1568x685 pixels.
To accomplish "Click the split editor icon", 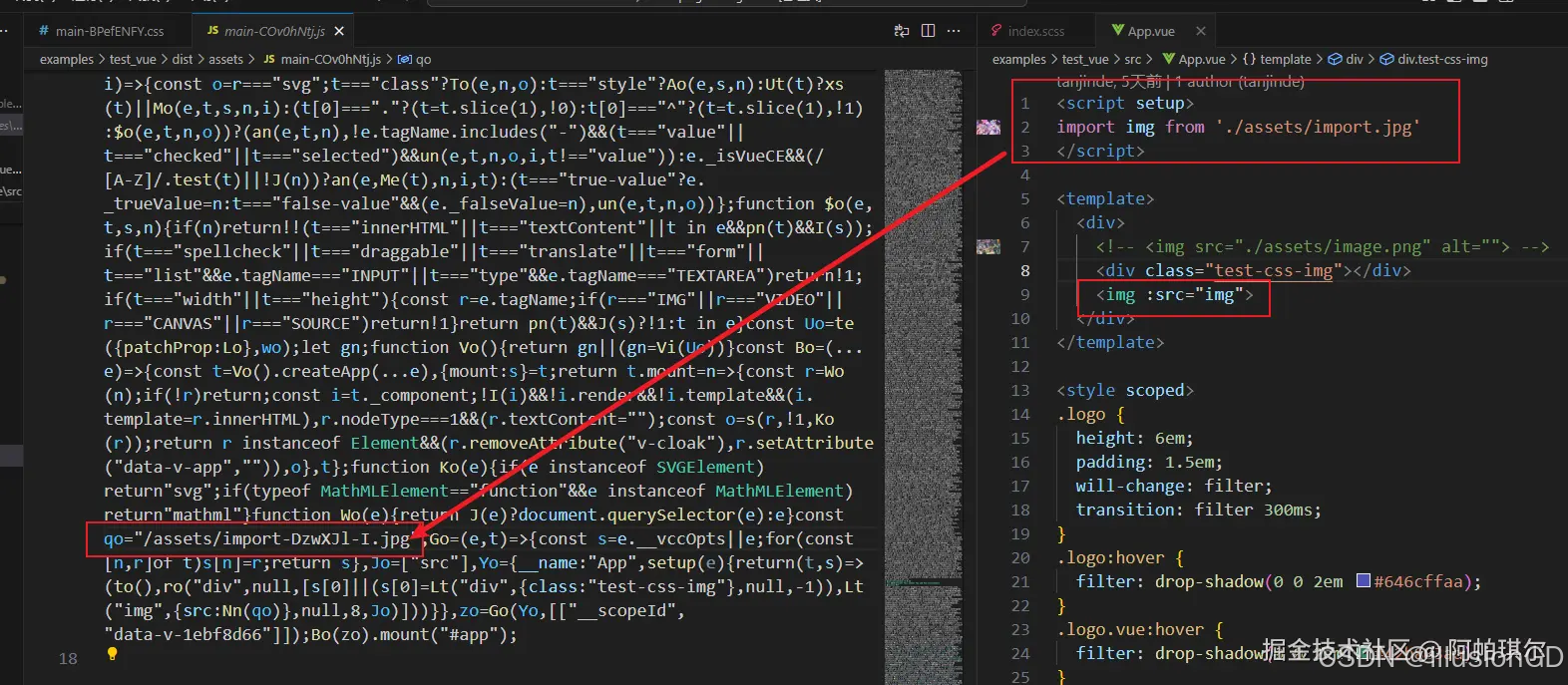I will 928,31.
